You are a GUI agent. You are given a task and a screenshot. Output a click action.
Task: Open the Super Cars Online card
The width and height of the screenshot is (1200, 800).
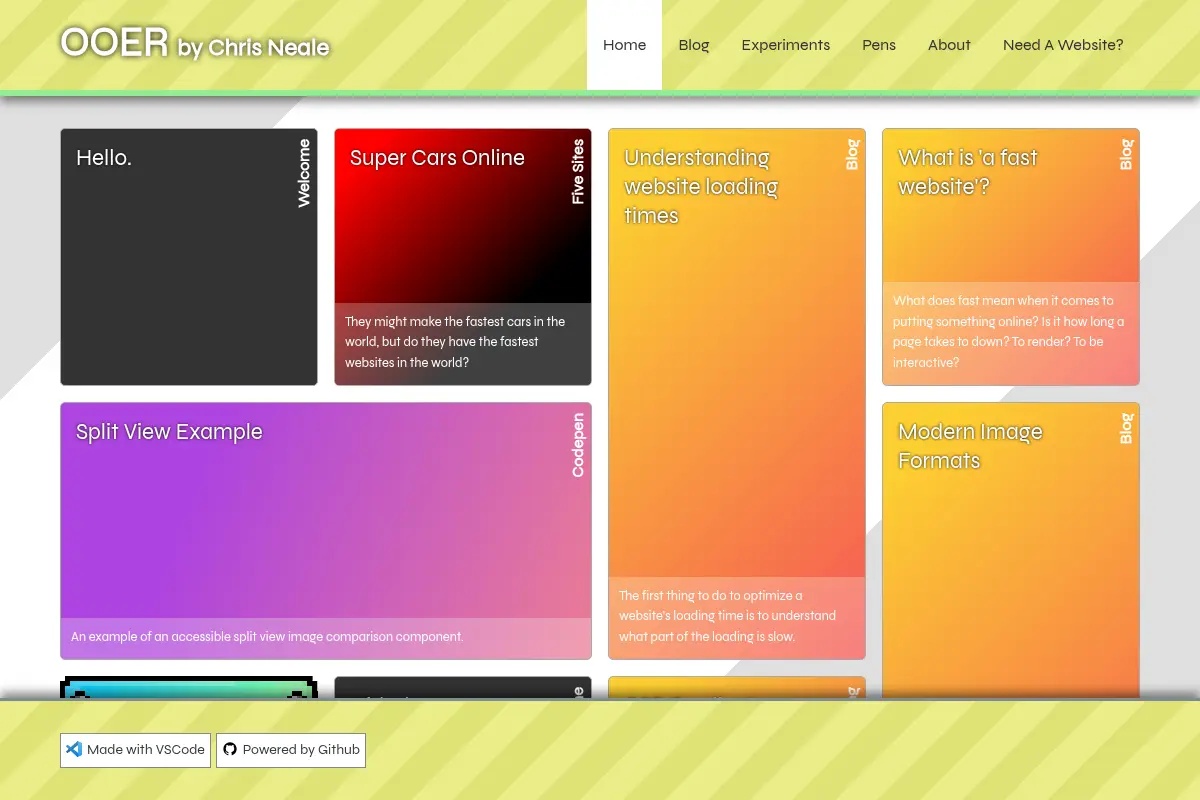pos(463,257)
